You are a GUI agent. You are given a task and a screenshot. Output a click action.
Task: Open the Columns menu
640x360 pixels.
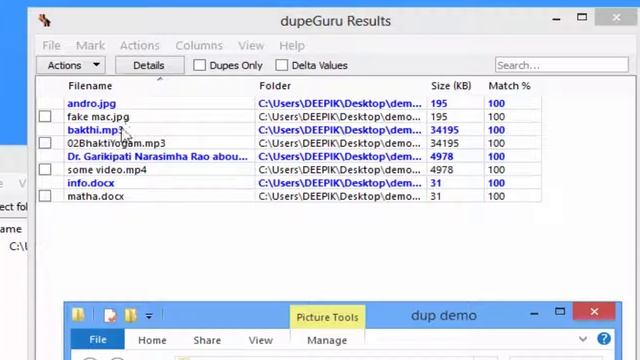pos(199,45)
